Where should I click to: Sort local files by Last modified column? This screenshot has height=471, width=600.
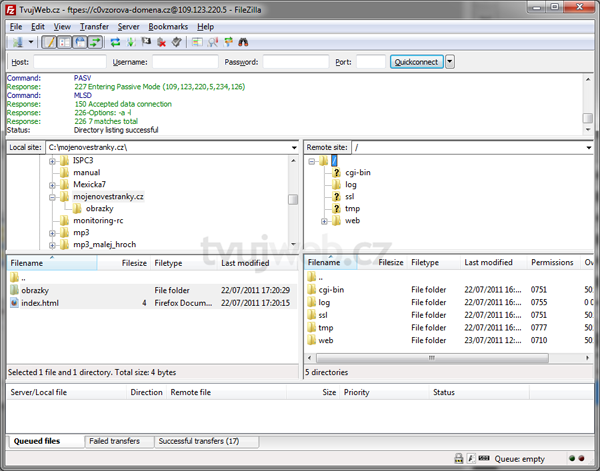(x=257, y=263)
